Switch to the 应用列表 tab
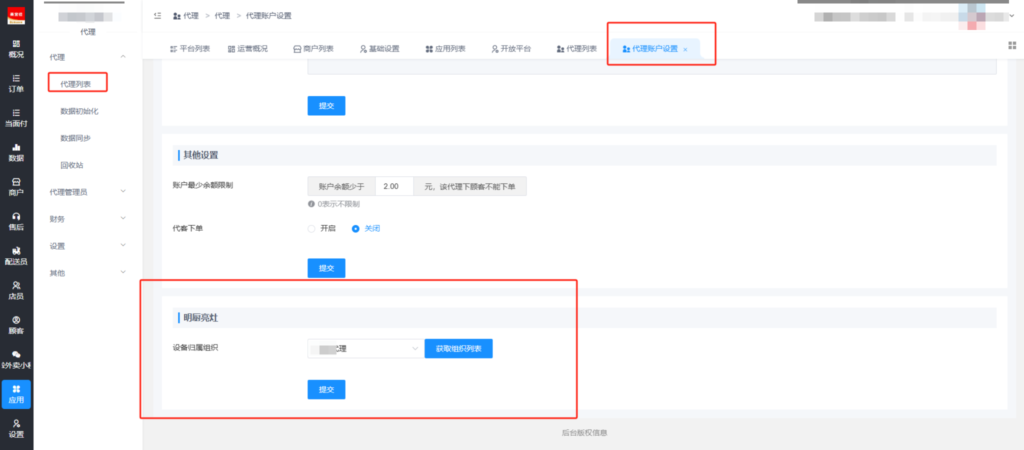The height and width of the screenshot is (450, 1024). (x=445, y=49)
